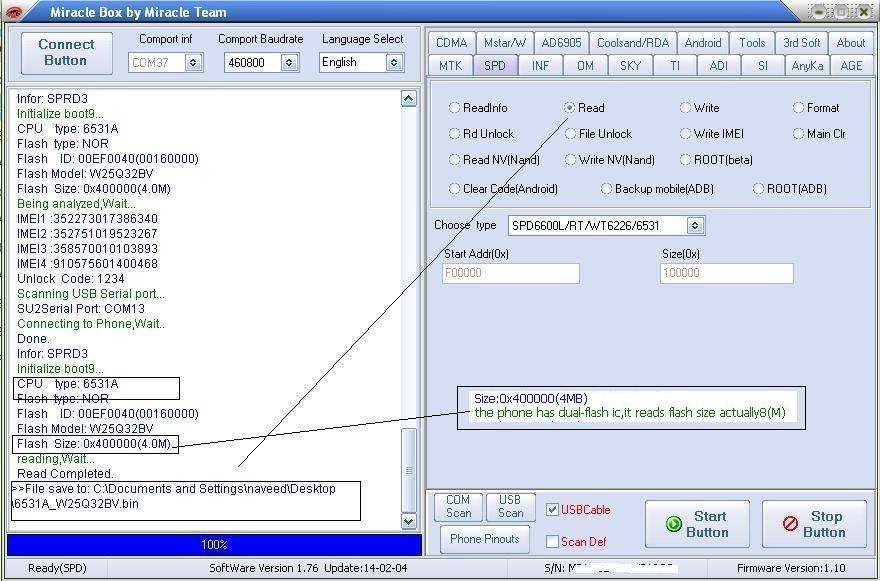This screenshot has height=581, width=880.
Task: Click the 100% blue progress bar
Action: click(214, 545)
